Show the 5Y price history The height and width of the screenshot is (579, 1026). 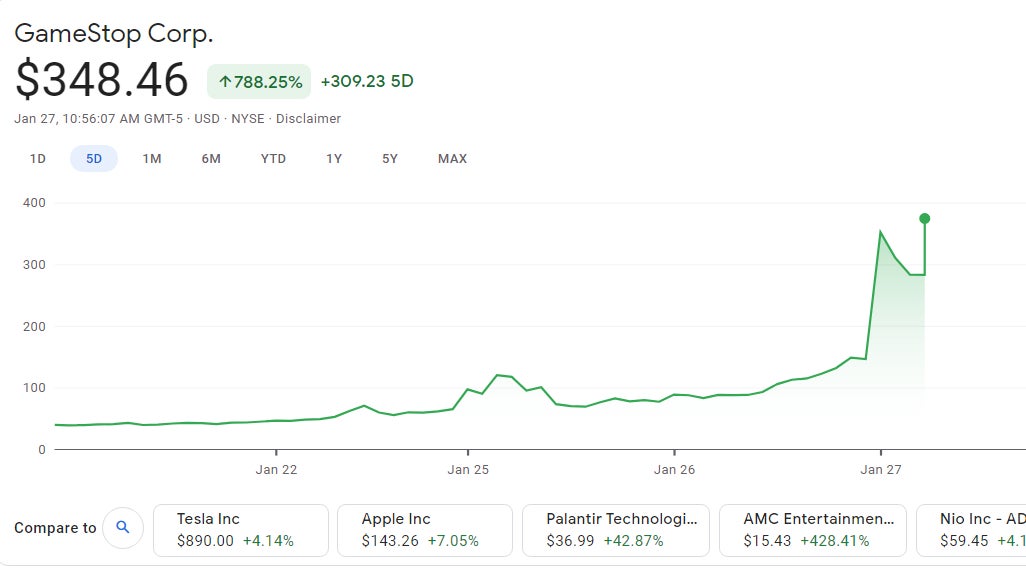pos(389,158)
